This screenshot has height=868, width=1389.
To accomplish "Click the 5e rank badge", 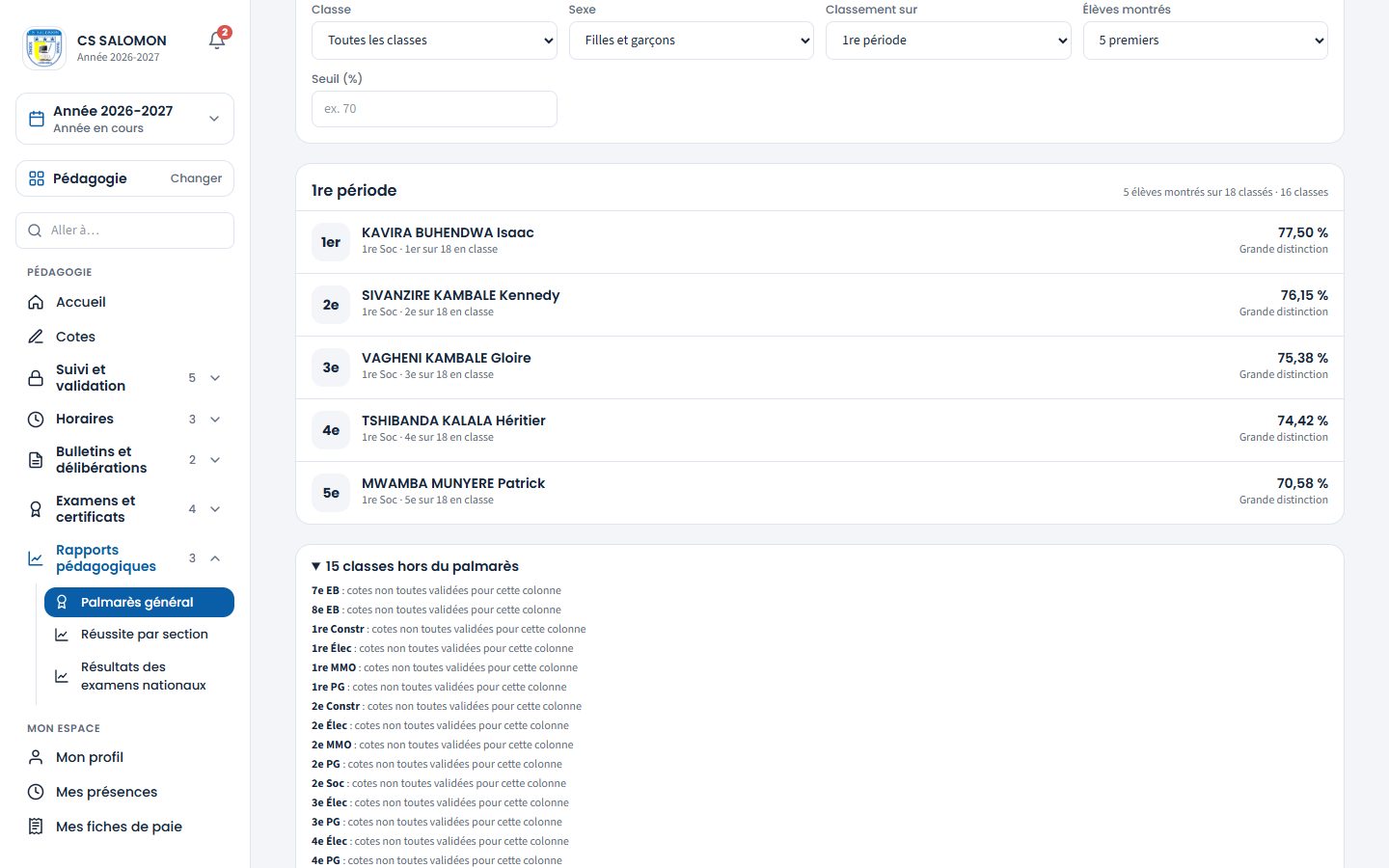I will tap(331, 493).
